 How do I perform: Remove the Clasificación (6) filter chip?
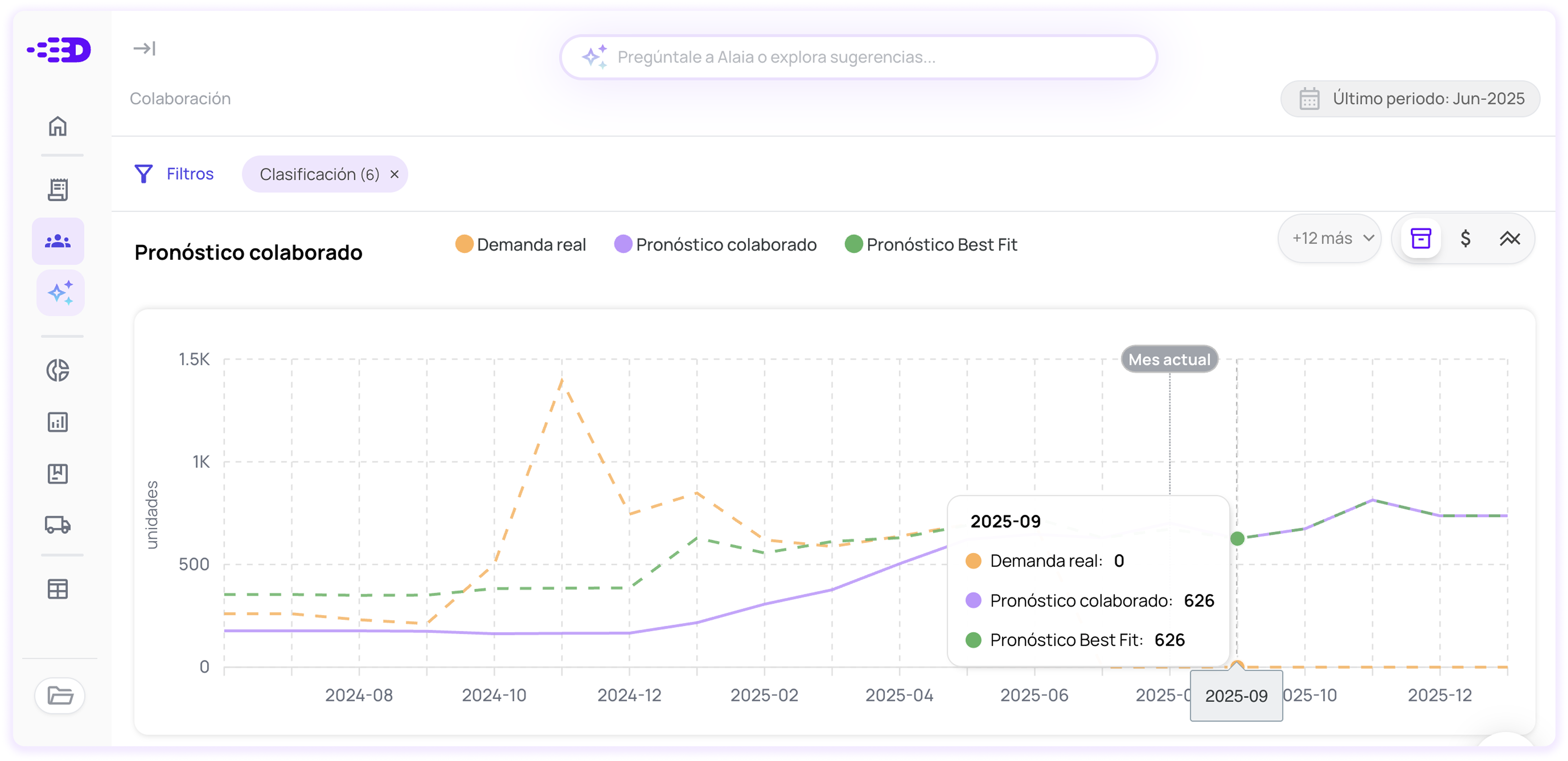coord(395,174)
